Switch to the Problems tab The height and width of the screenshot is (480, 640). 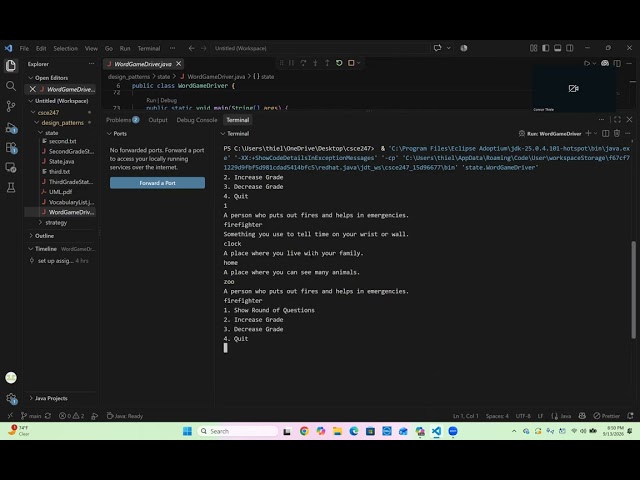click(x=122, y=120)
